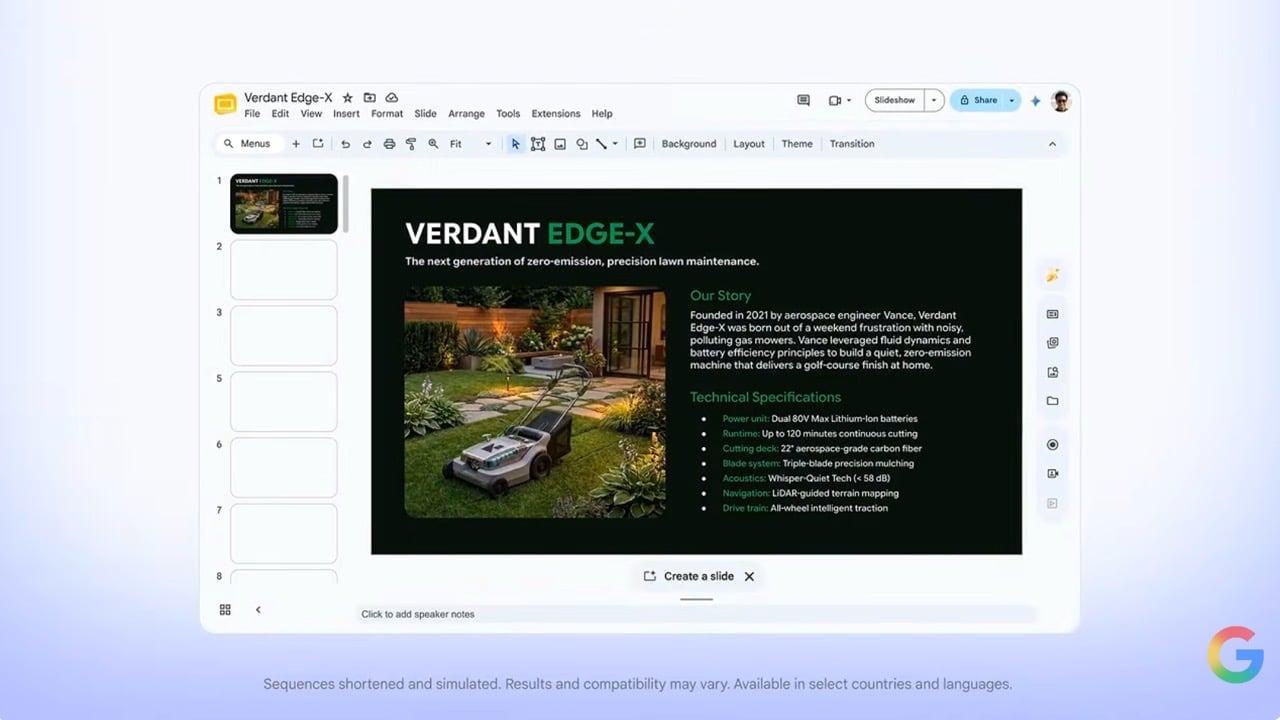Open the Arrange menu
Viewport: 1280px width, 720px height.
coord(466,114)
